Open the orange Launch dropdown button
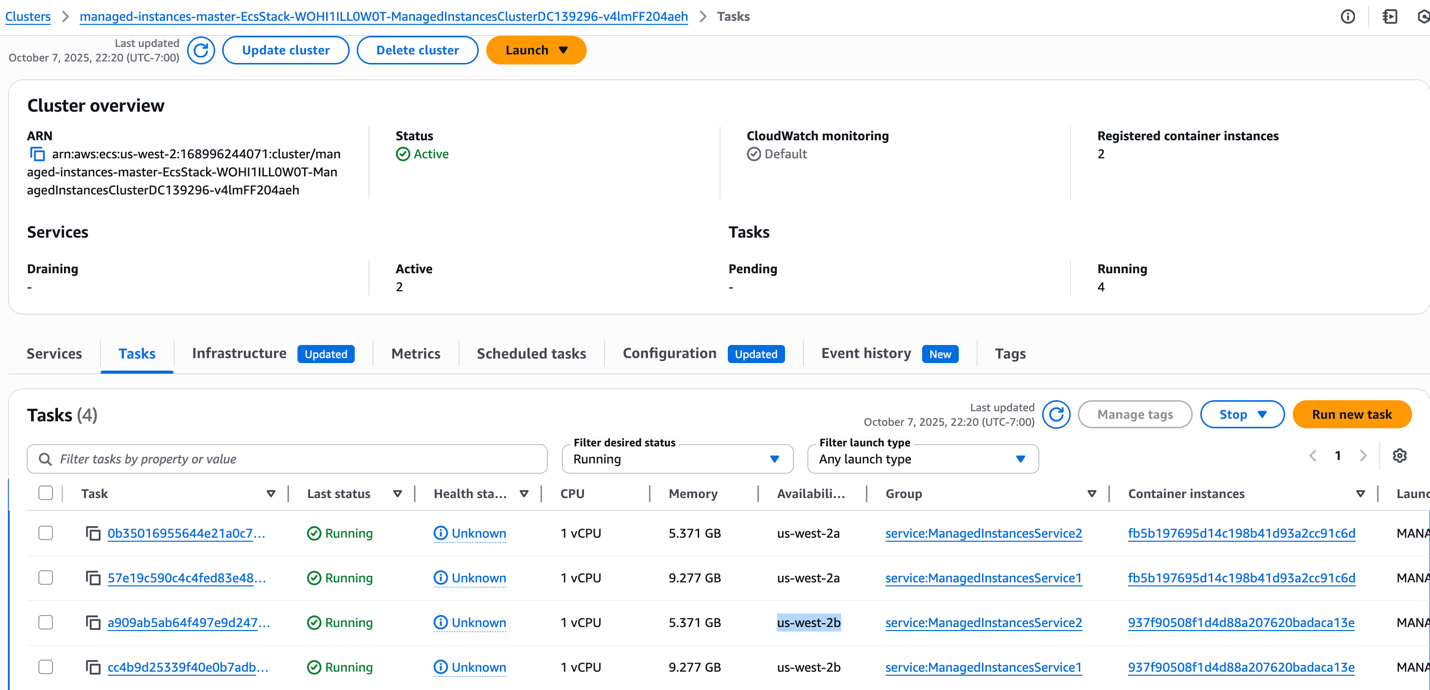The image size is (1430, 690). click(536, 50)
